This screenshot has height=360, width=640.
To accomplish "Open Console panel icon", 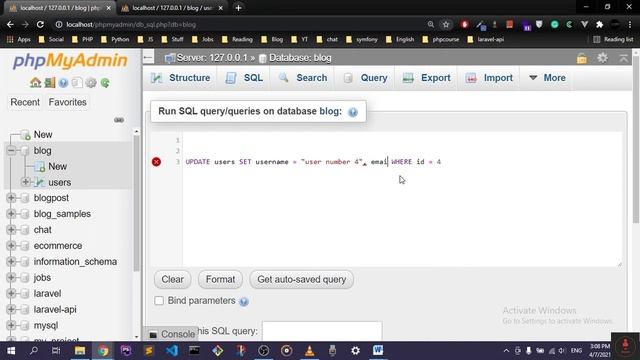I will [x=153, y=335].
